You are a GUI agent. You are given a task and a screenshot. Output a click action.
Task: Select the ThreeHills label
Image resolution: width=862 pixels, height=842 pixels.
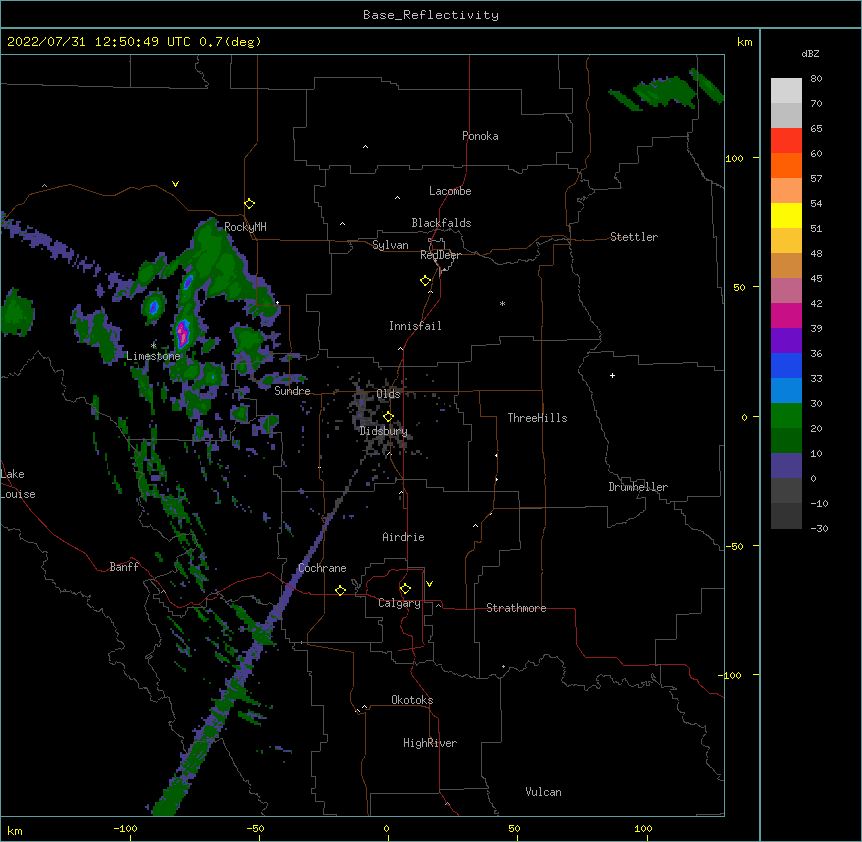point(537,418)
